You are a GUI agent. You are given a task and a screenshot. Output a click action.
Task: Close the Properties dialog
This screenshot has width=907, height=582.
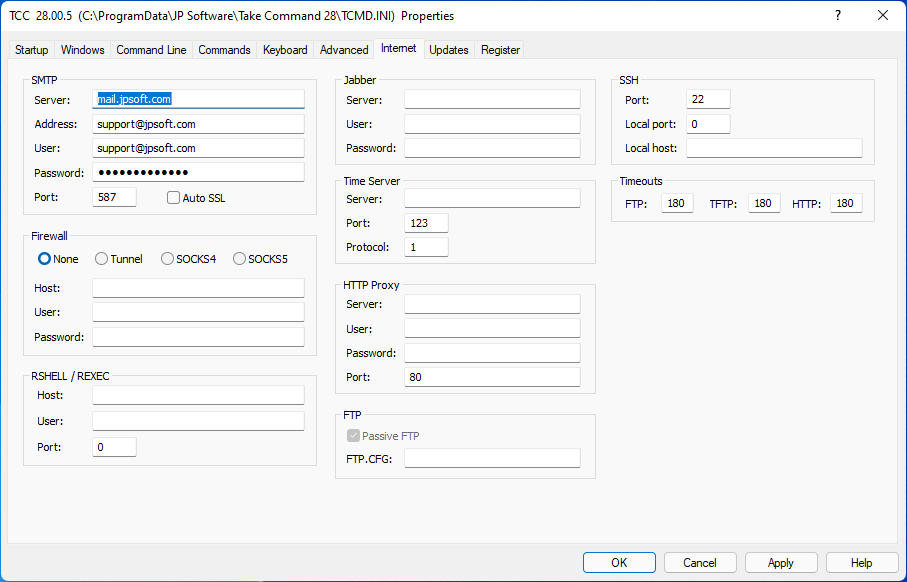883,16
